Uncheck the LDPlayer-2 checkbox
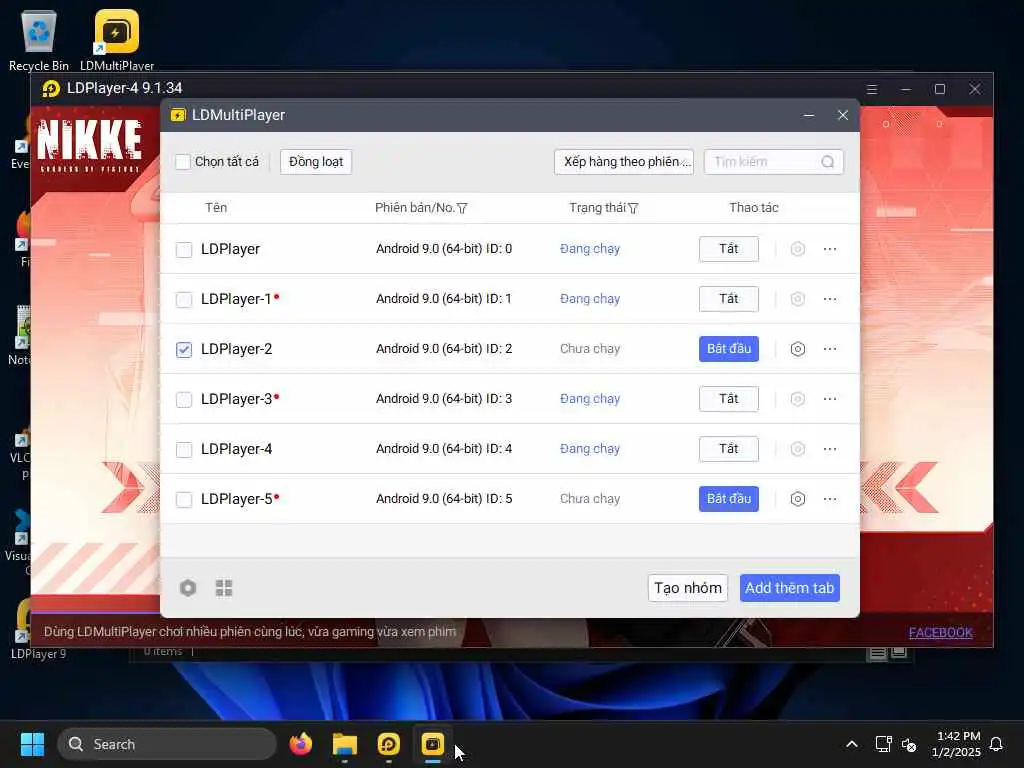This screenshot has height=768, width=1024. point(184,349)
